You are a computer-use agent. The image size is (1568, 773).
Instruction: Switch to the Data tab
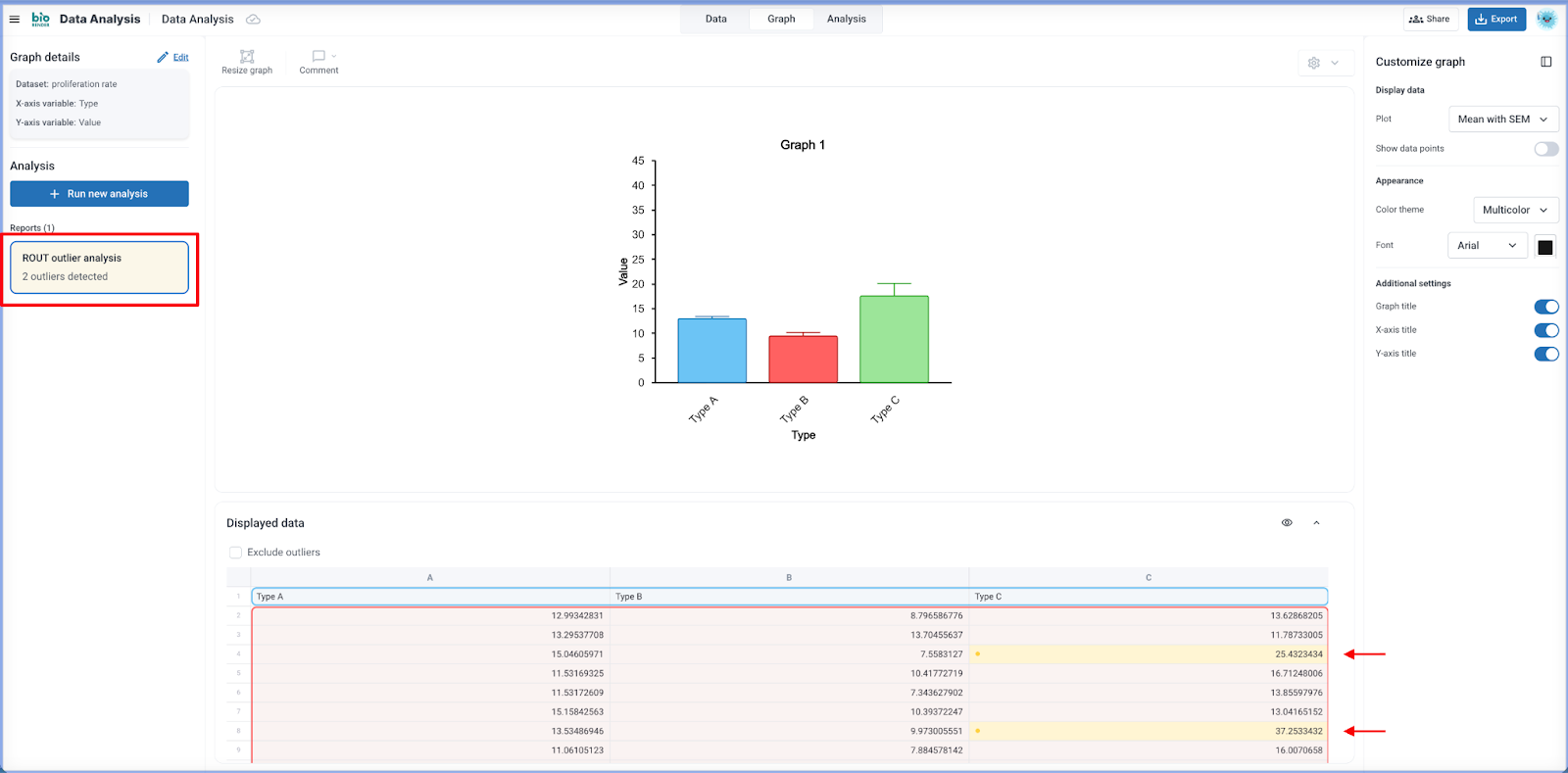coord(716,20)
